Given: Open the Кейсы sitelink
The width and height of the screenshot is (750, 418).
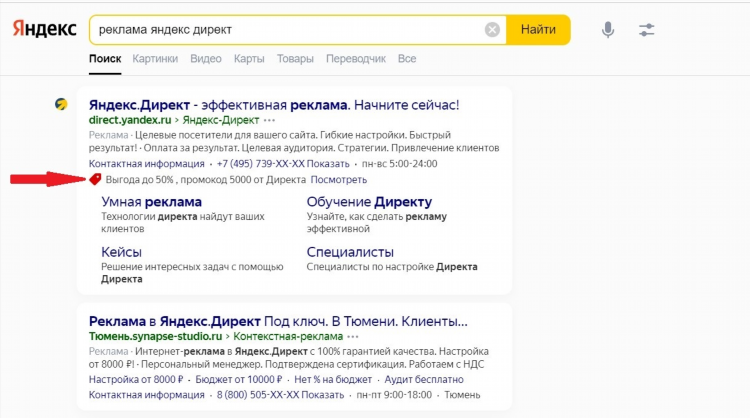Looking at the screenshot, I should pyautogui.click(x=121, y=252).
